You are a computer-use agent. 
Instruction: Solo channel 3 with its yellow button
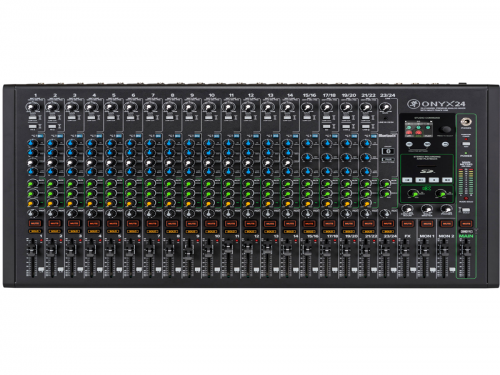[74, 231]
